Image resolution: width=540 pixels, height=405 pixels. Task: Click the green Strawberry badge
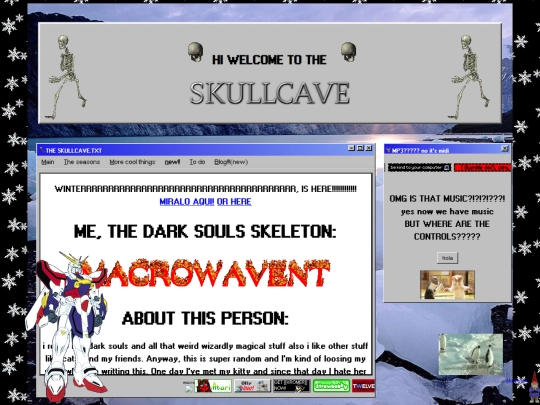331,386
